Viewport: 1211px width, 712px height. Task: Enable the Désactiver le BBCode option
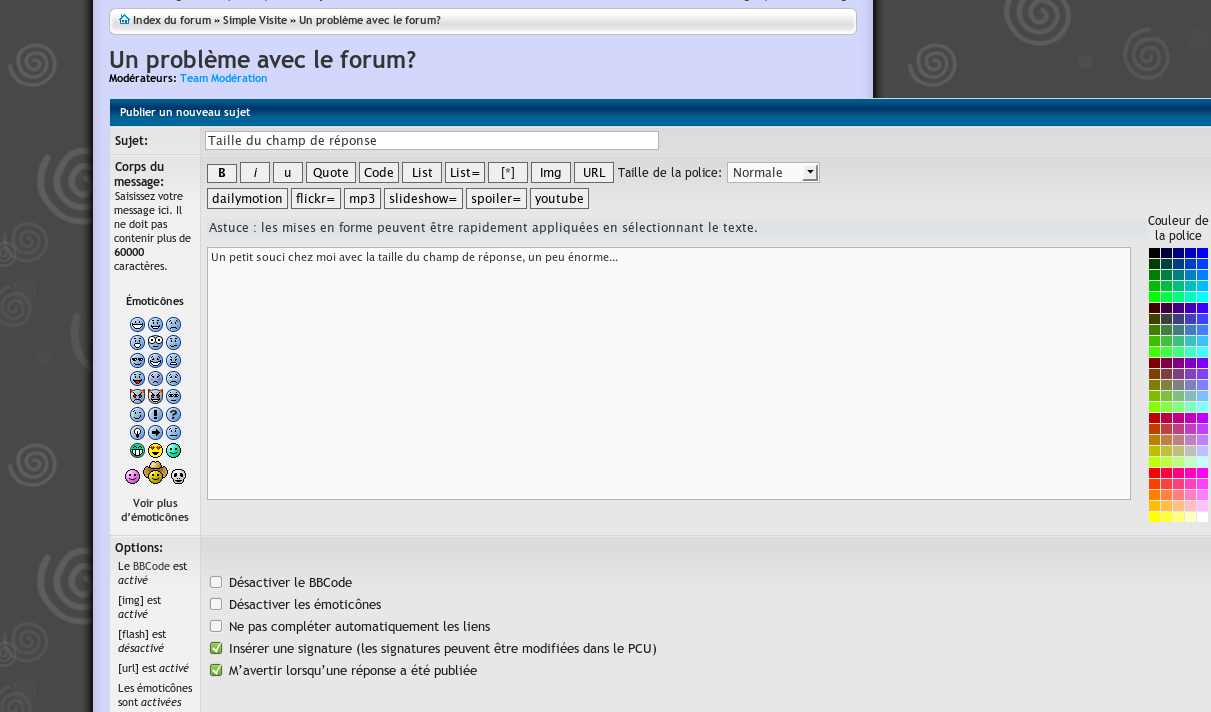[x=215, y=581]
